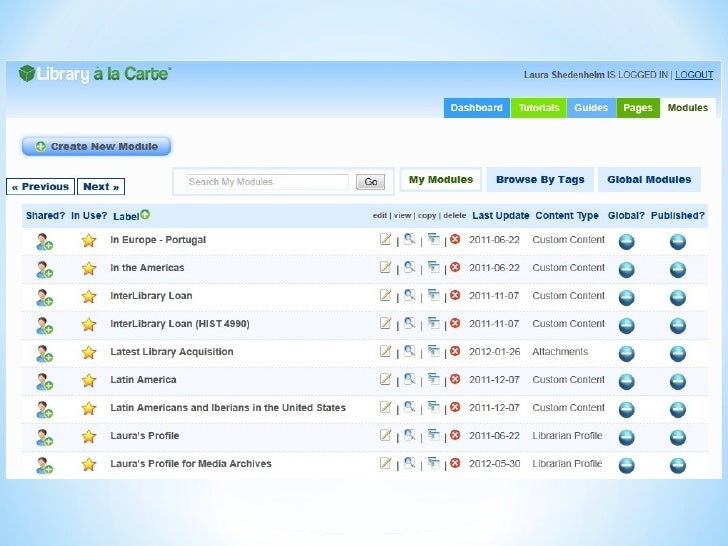Click edit icon for Latin America module

(x=386, y=380)
